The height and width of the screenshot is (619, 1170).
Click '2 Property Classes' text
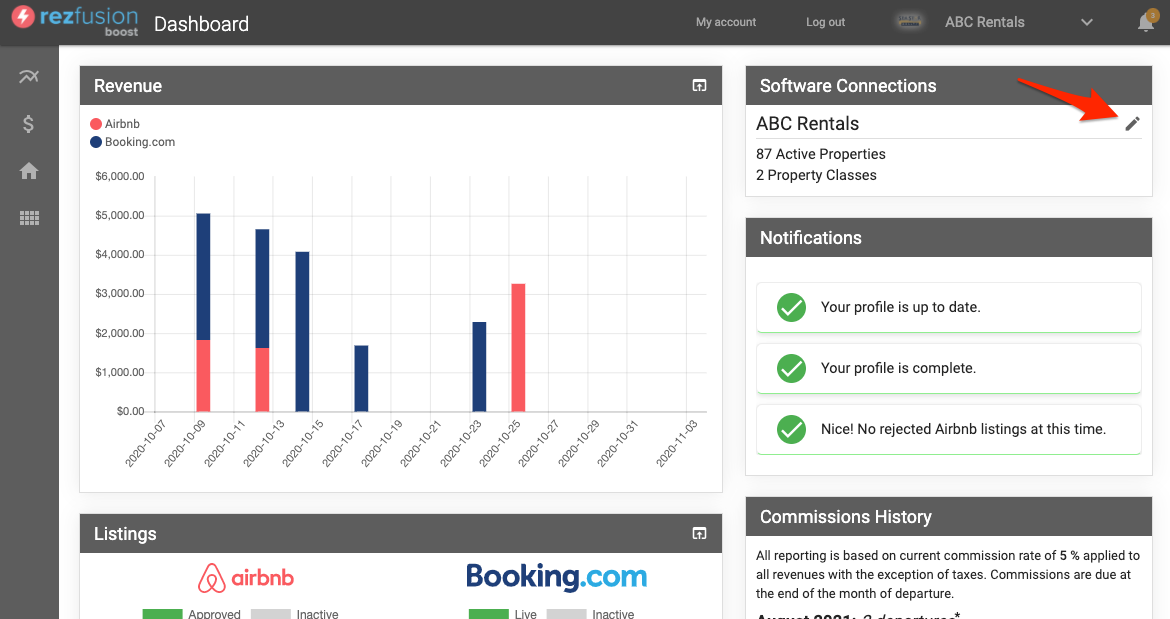click(816, 175)
